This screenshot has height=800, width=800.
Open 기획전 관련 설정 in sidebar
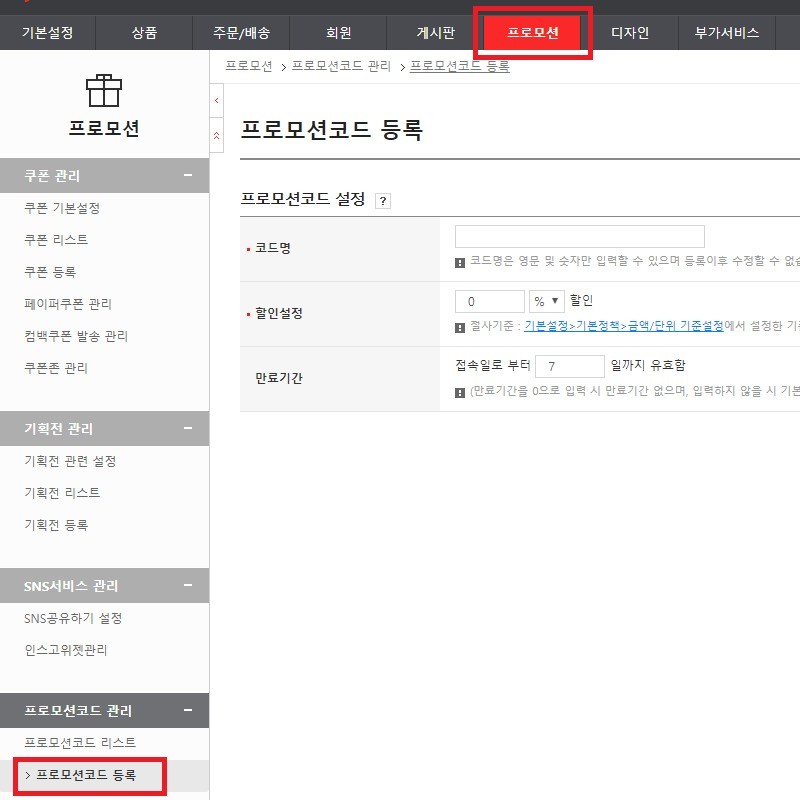pos(70,461)
